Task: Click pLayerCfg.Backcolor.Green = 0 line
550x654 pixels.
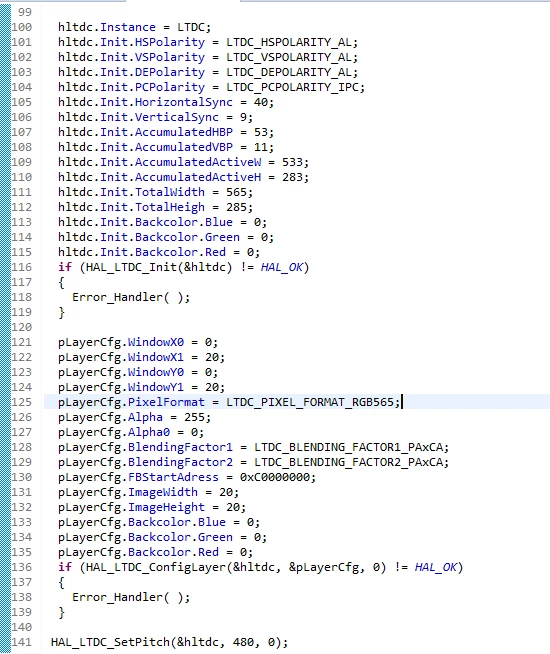Action: click(162, 538)
